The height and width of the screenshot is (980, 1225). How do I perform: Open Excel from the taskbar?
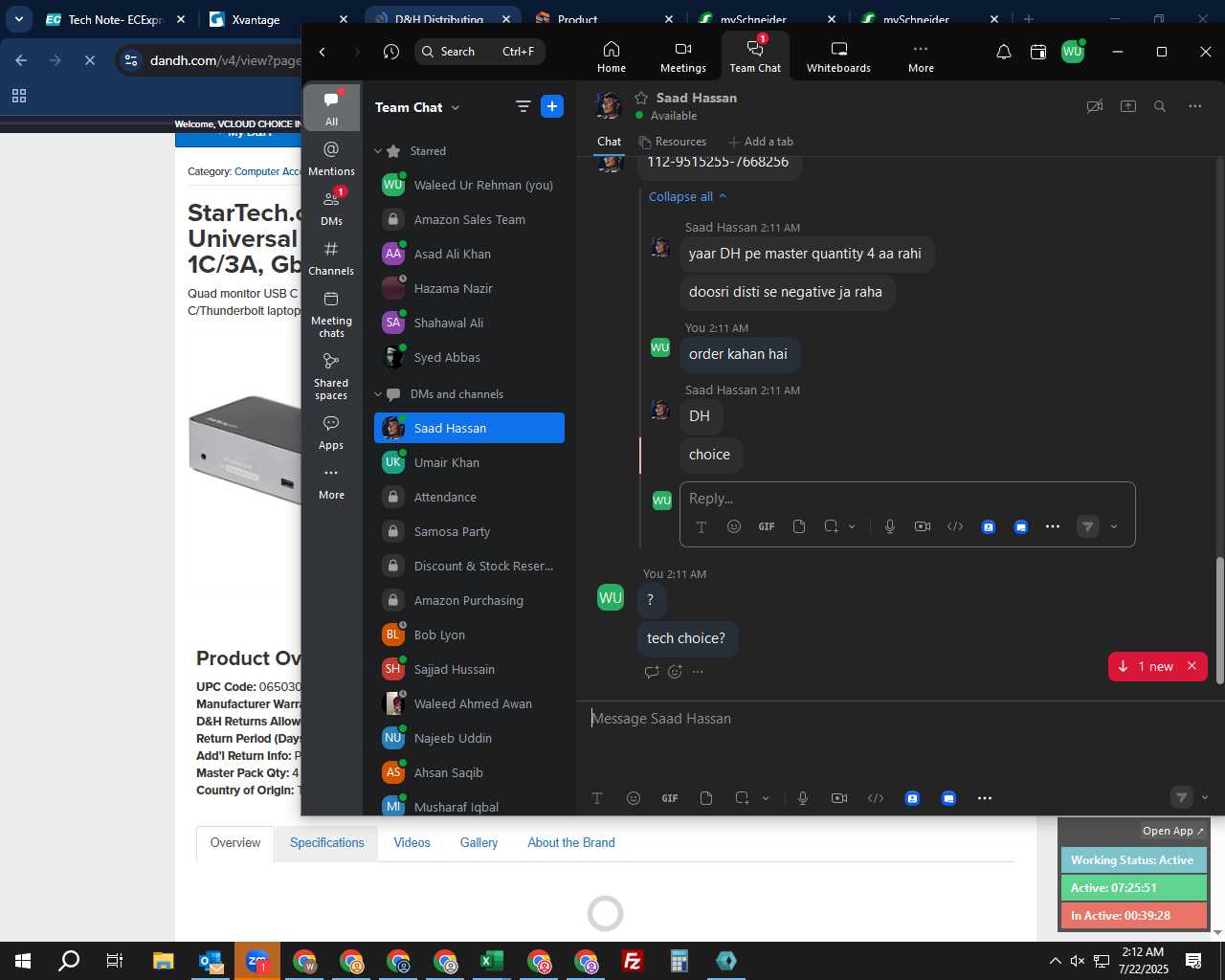coord(492,961)
